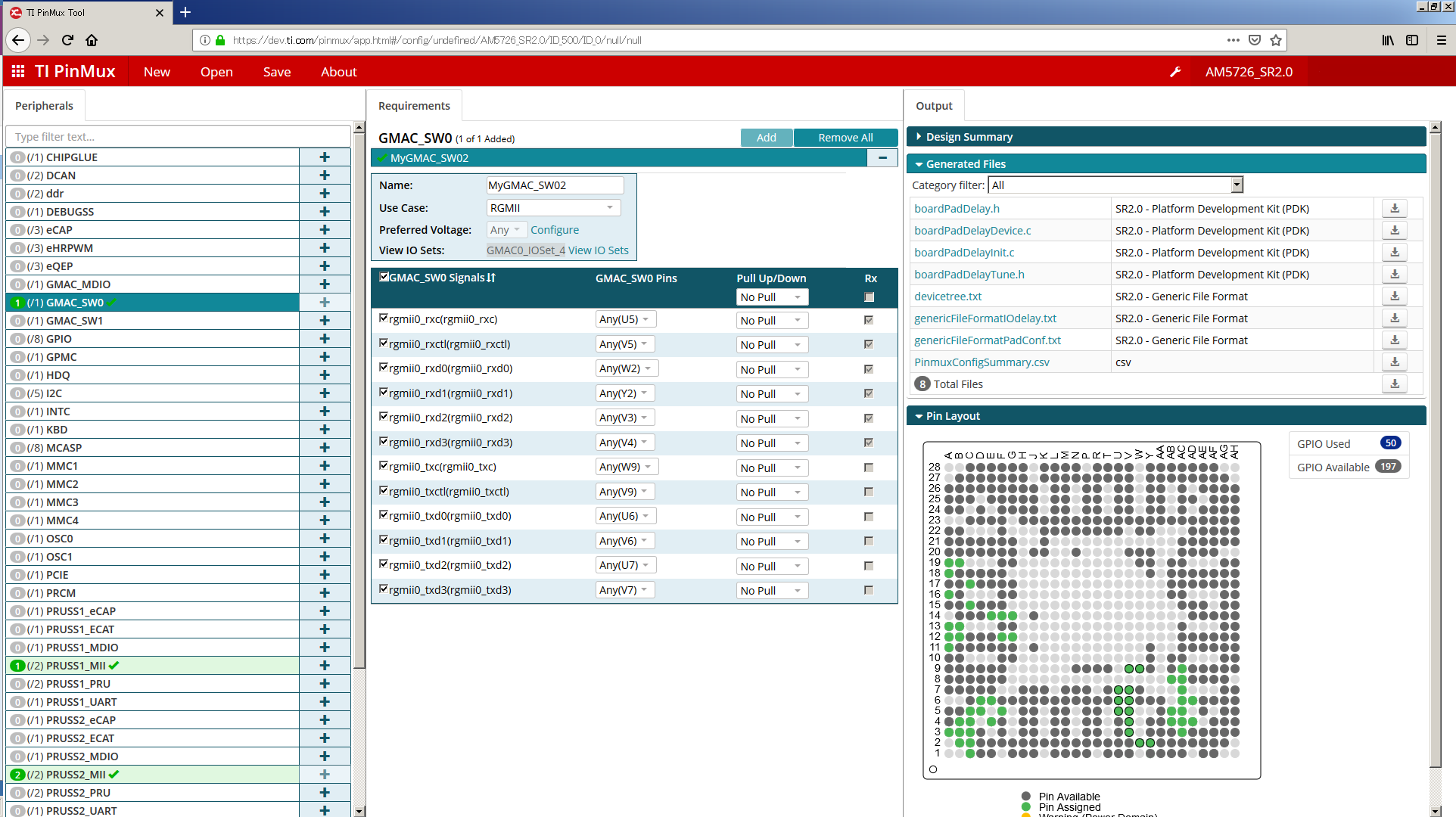Open the New menu

[157, 72]
